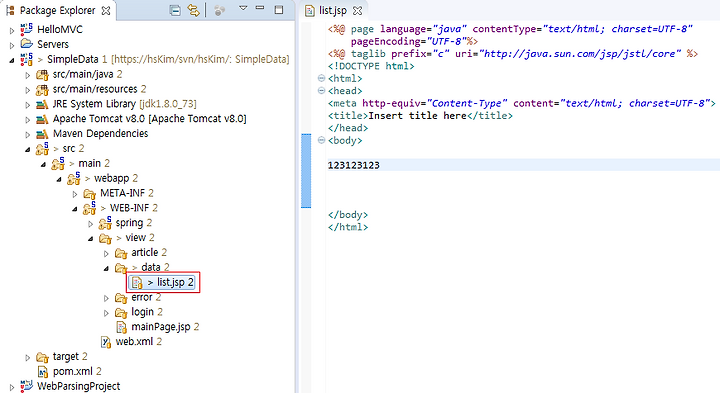
Task: Close the list.jsp editor tab
Action: [x=358, y=11]
